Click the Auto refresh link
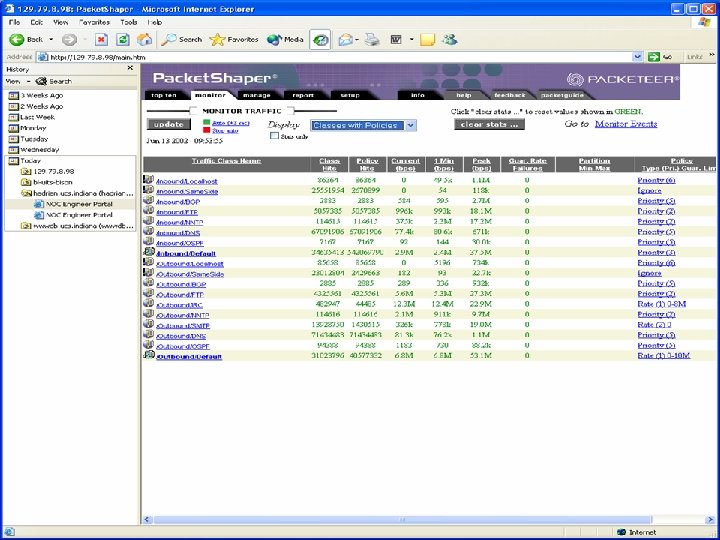Image resolution: width=720 pixels, height=540 pixels. 231,123
